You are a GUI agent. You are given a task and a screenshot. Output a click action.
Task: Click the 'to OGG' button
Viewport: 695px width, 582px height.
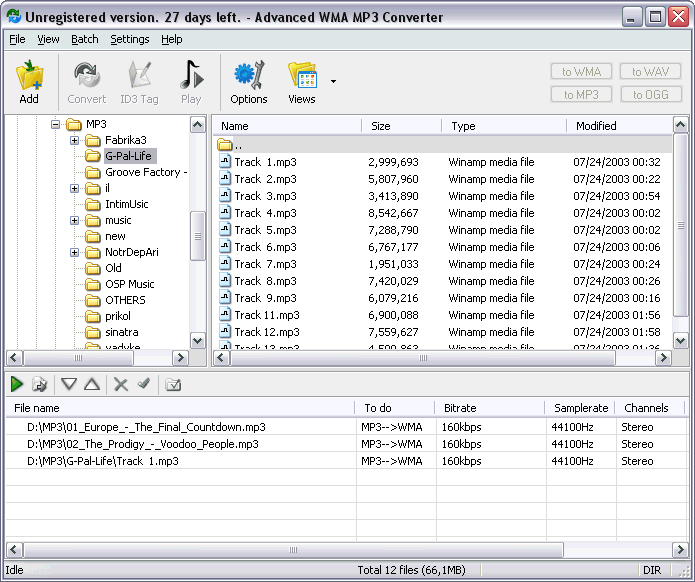(x=650, y=94)
